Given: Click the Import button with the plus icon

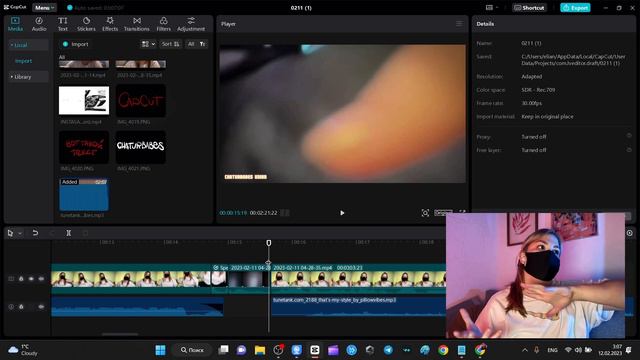Looking at the screenshot, I should [76, 44].
